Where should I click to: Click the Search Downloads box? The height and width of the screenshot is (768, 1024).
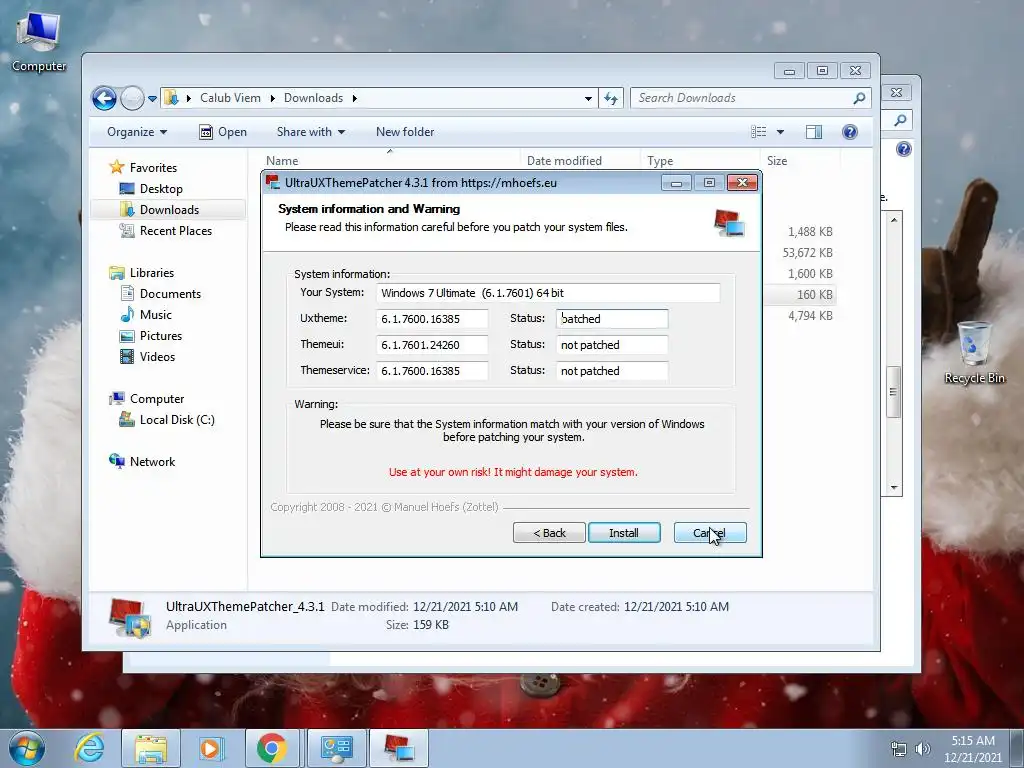[751, 98]
